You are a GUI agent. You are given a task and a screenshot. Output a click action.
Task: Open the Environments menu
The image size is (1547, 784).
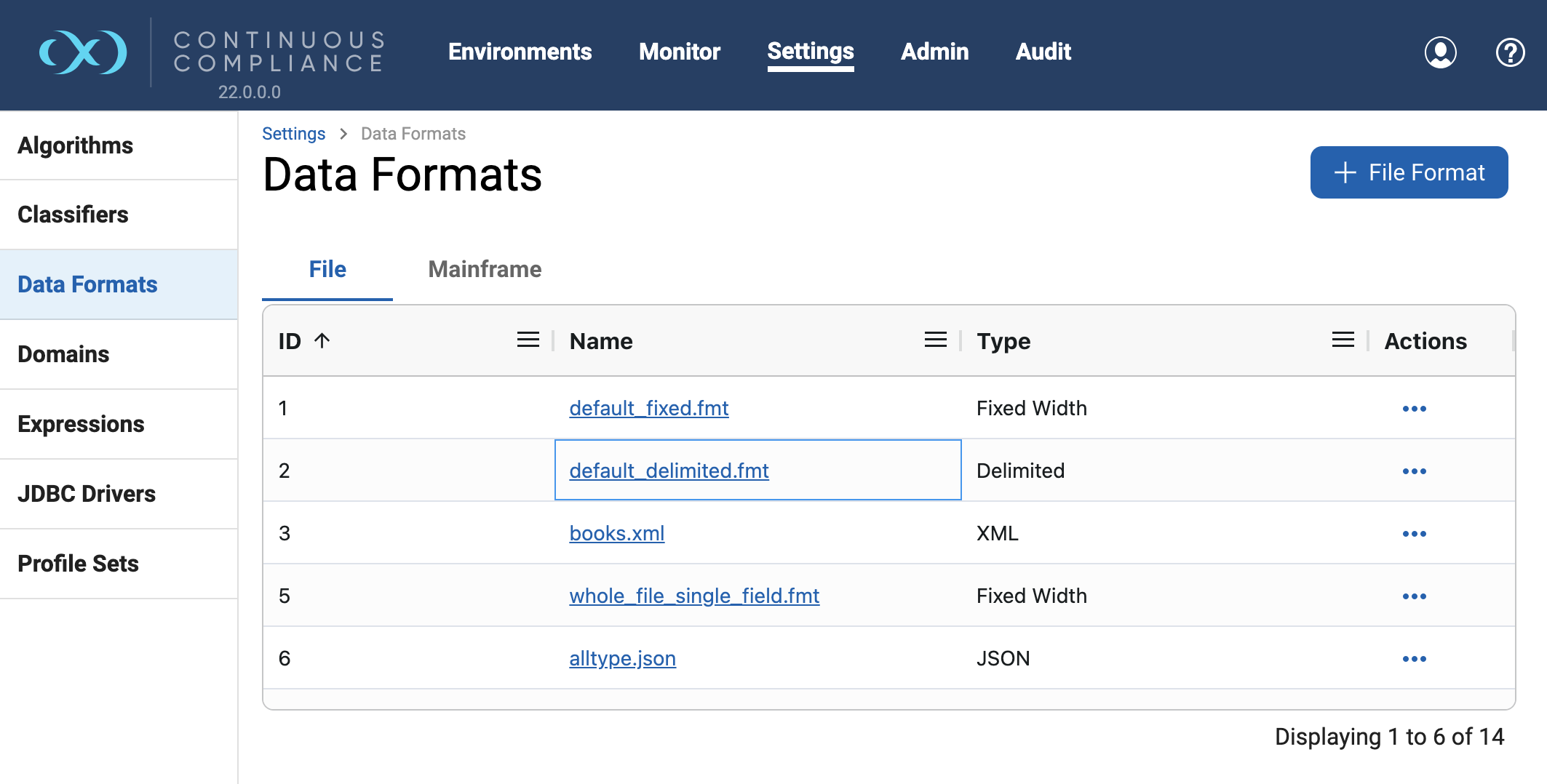click(x=520, y=52)
